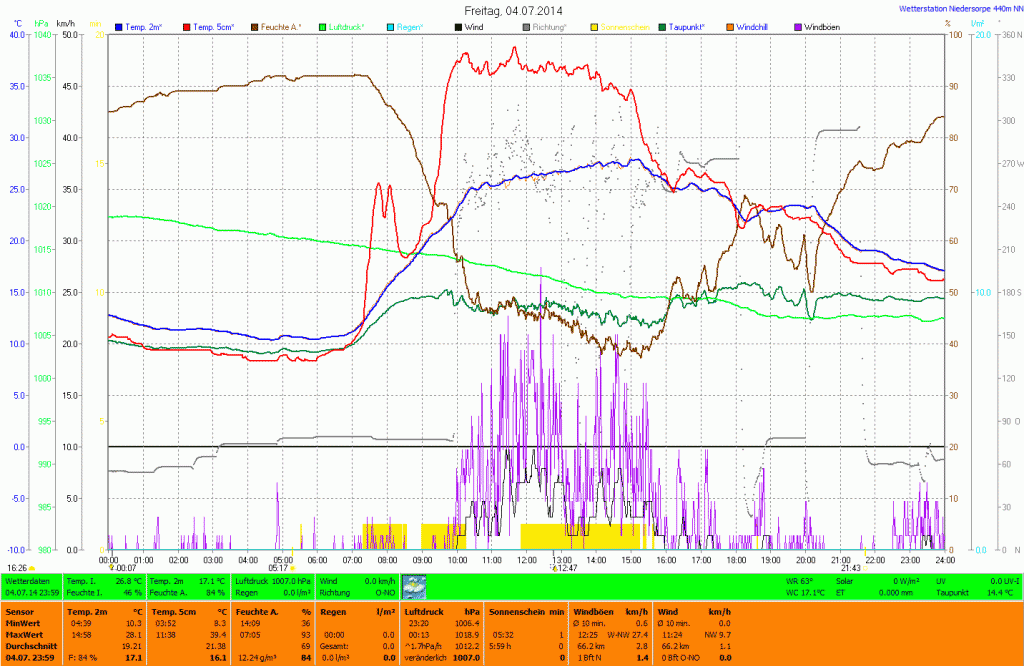This screenshot has width=1024, height=666.
Task: Click the green Luftdruck legend square
Action: 323,25
